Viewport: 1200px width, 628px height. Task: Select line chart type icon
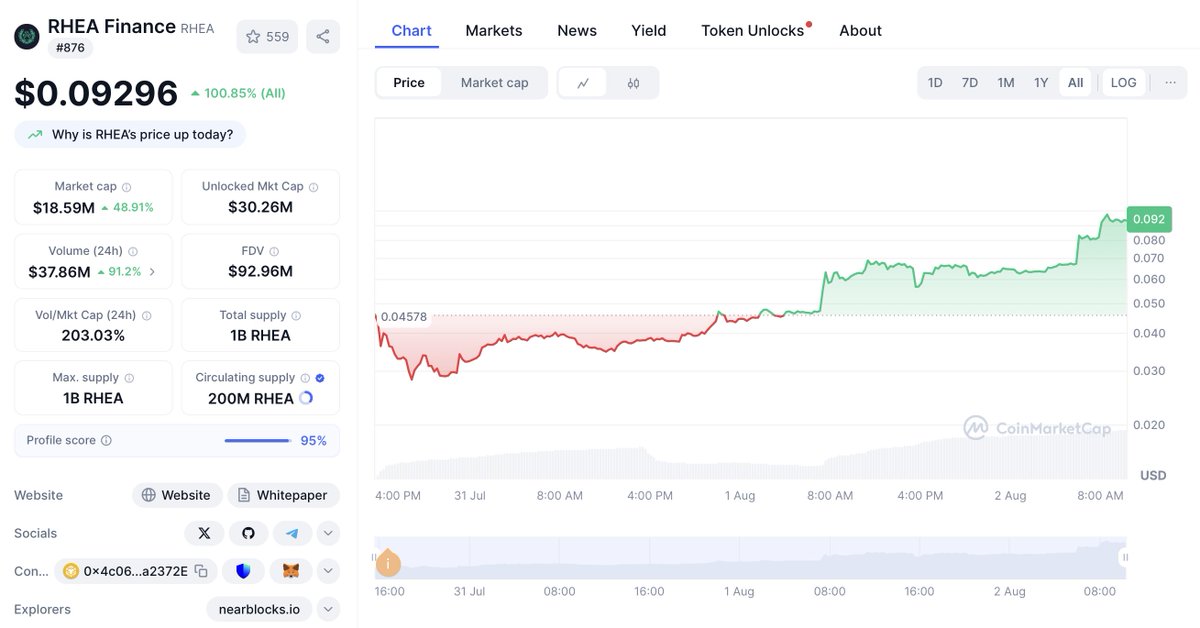tap(583, 83)
